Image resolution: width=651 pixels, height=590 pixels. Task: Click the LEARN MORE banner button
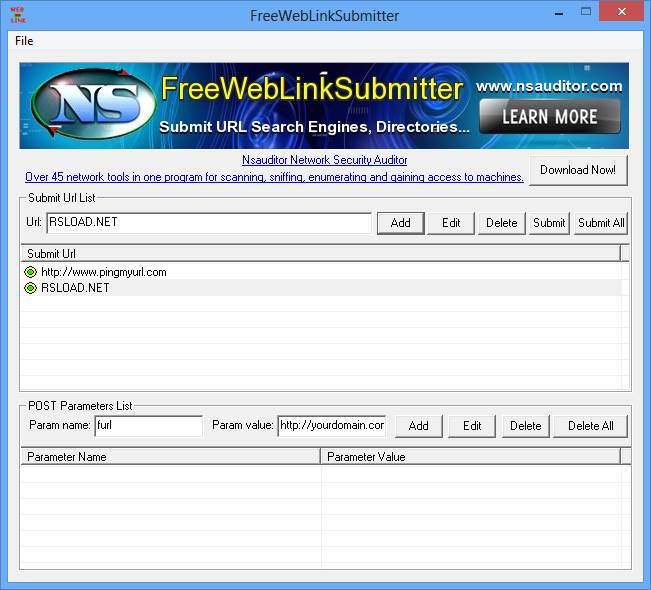550,116
